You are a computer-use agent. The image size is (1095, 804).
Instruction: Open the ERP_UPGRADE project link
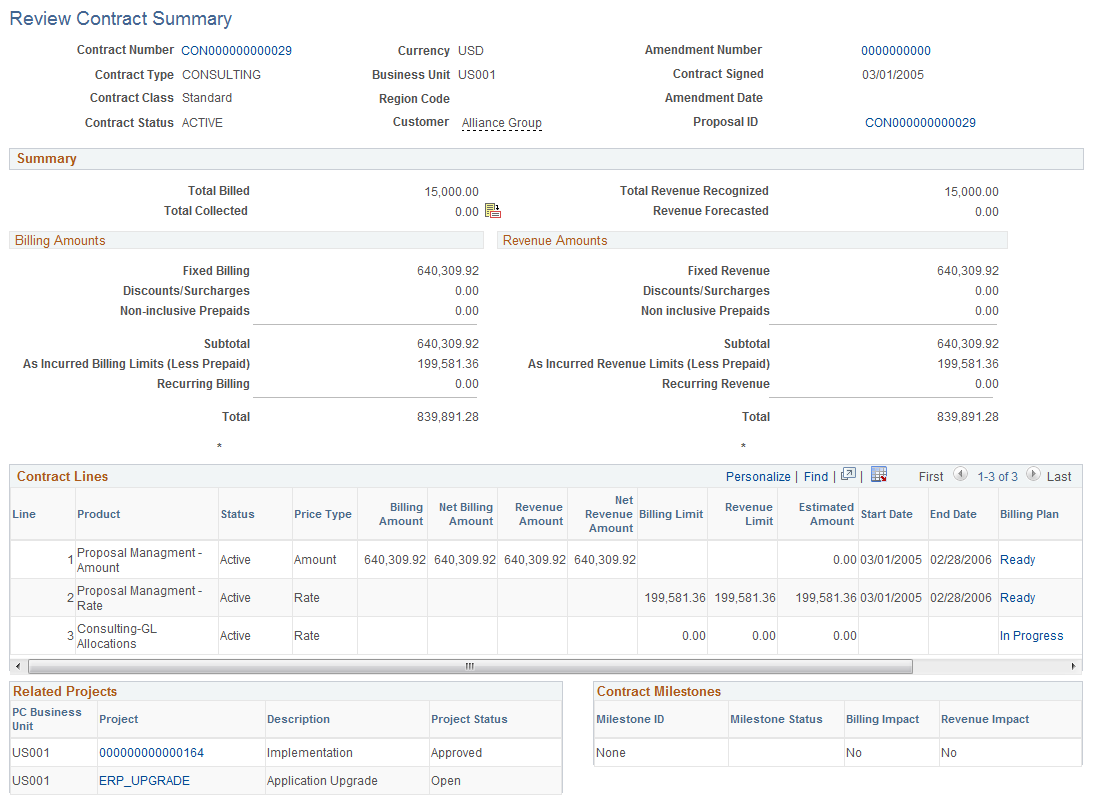143,780
